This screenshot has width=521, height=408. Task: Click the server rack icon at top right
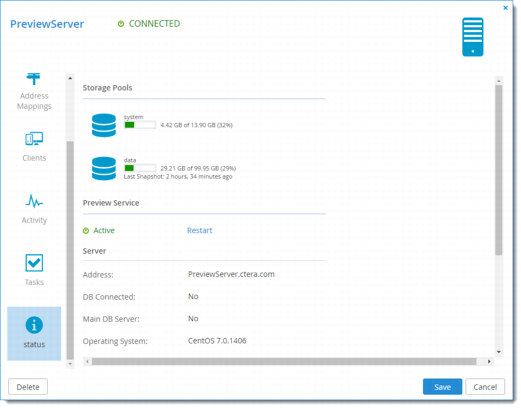coord(473,37)
